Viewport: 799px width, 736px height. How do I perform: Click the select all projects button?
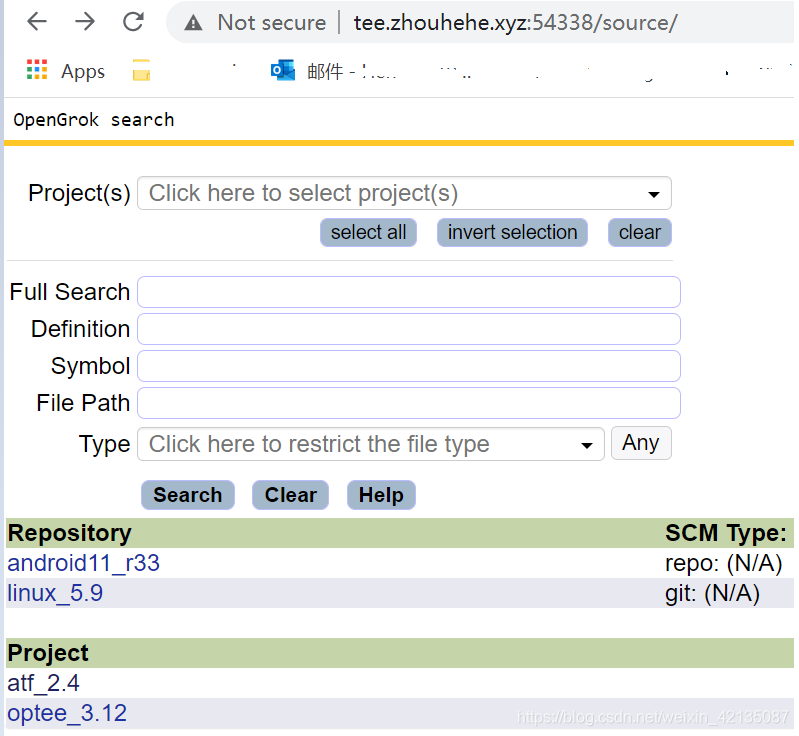coord(368,232)
